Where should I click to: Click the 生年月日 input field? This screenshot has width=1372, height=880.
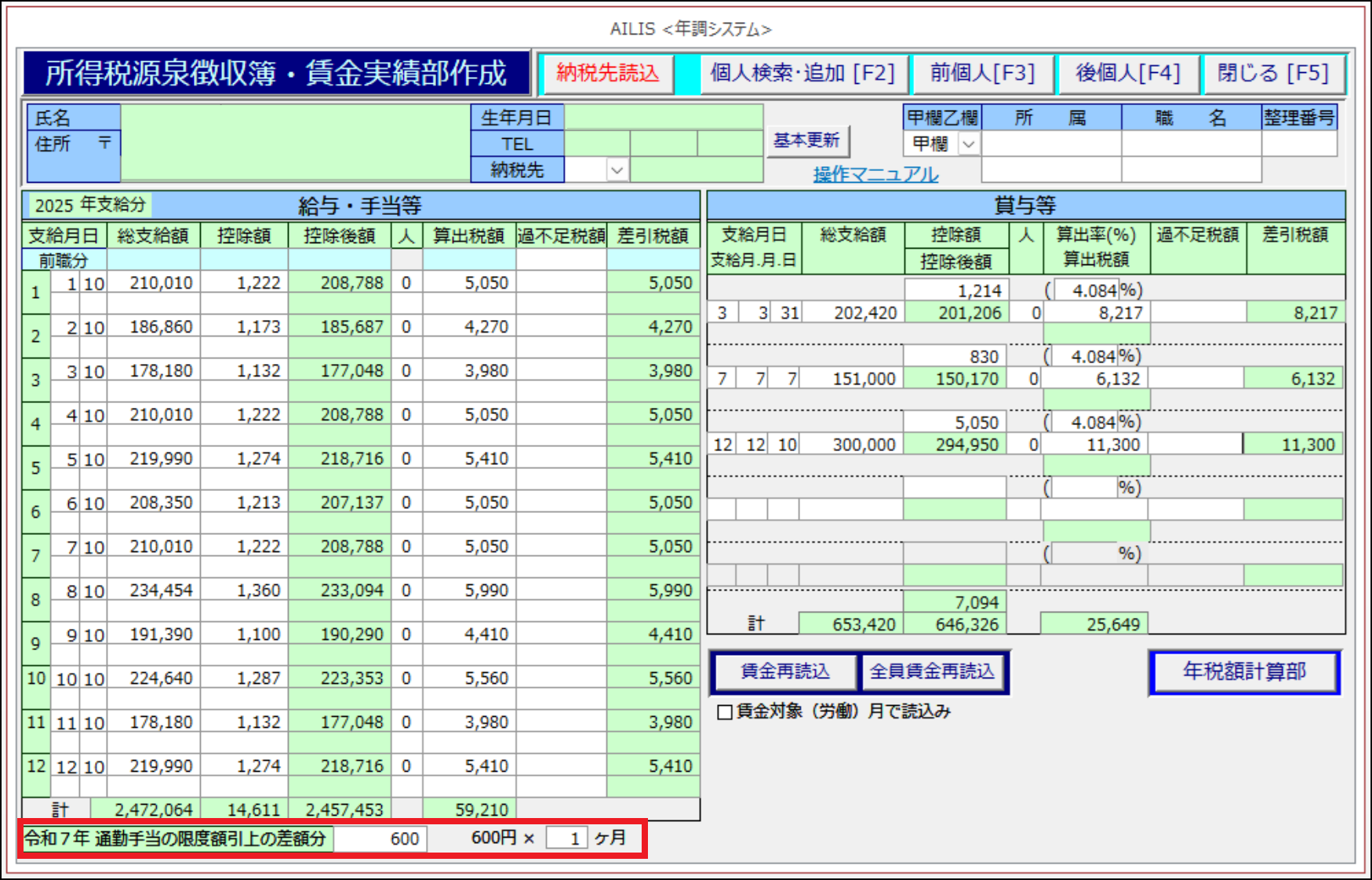pyautogui.click(x=663, y=118)
